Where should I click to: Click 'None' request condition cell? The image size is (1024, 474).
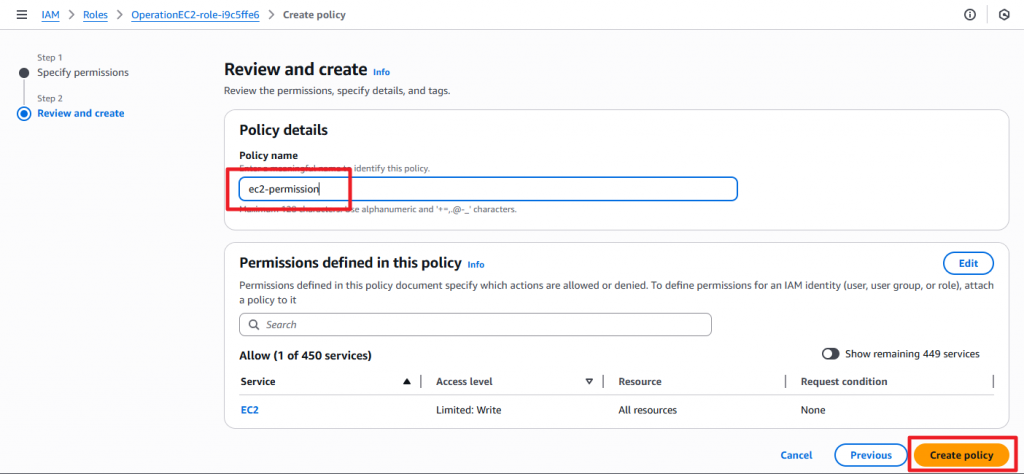(x=813, y=410)
